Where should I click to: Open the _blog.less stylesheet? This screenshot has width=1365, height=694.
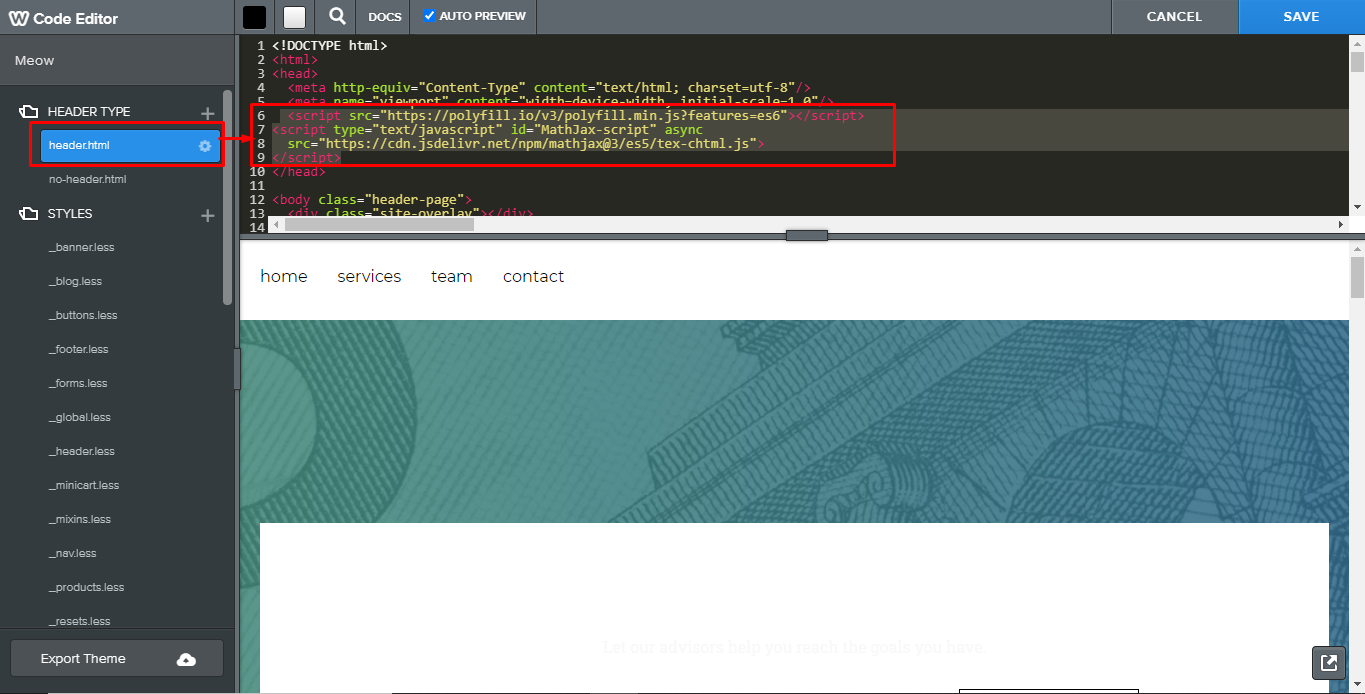[75, 282]
